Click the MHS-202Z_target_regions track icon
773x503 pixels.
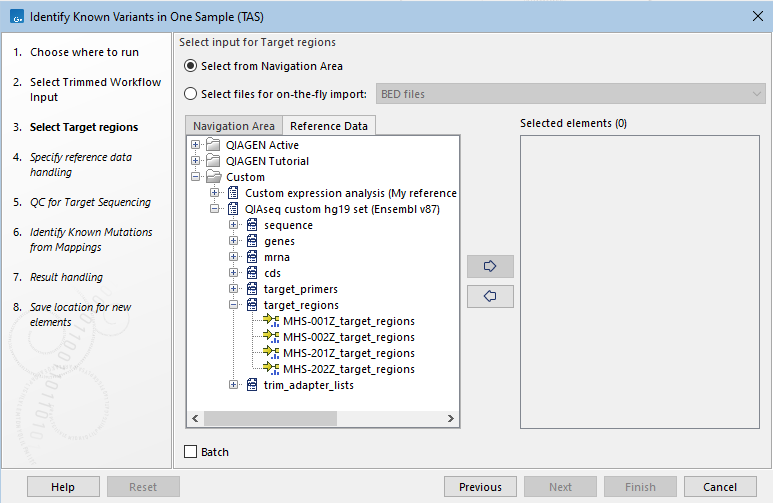pyautogui.click(x=271, y=369)
